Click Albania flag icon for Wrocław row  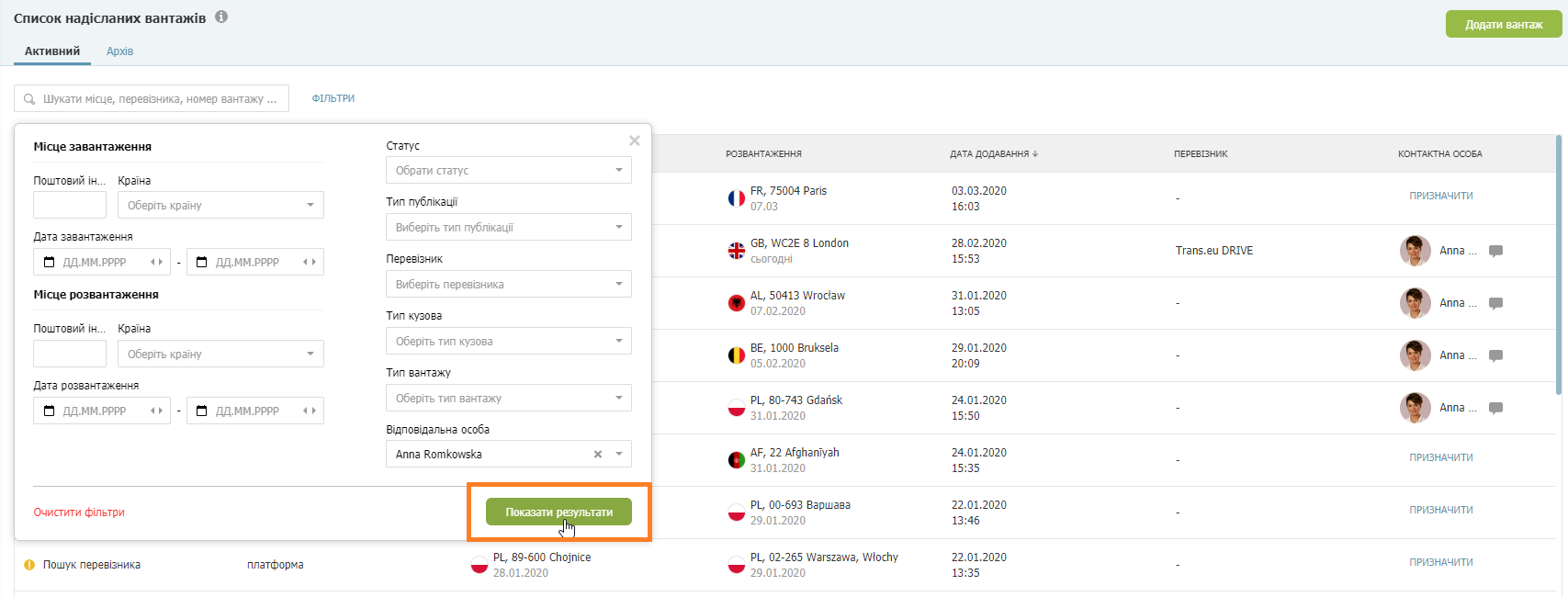click(x=736, y=303)
